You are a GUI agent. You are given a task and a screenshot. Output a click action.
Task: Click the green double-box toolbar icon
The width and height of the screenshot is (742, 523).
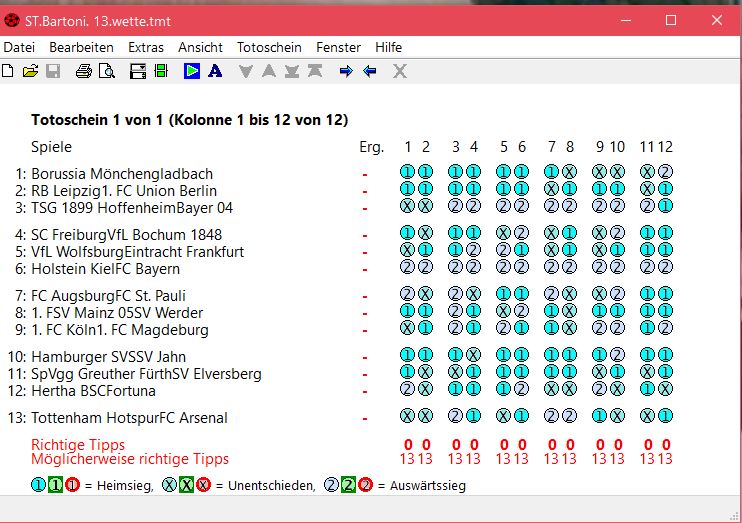click(x=161, y=71)
